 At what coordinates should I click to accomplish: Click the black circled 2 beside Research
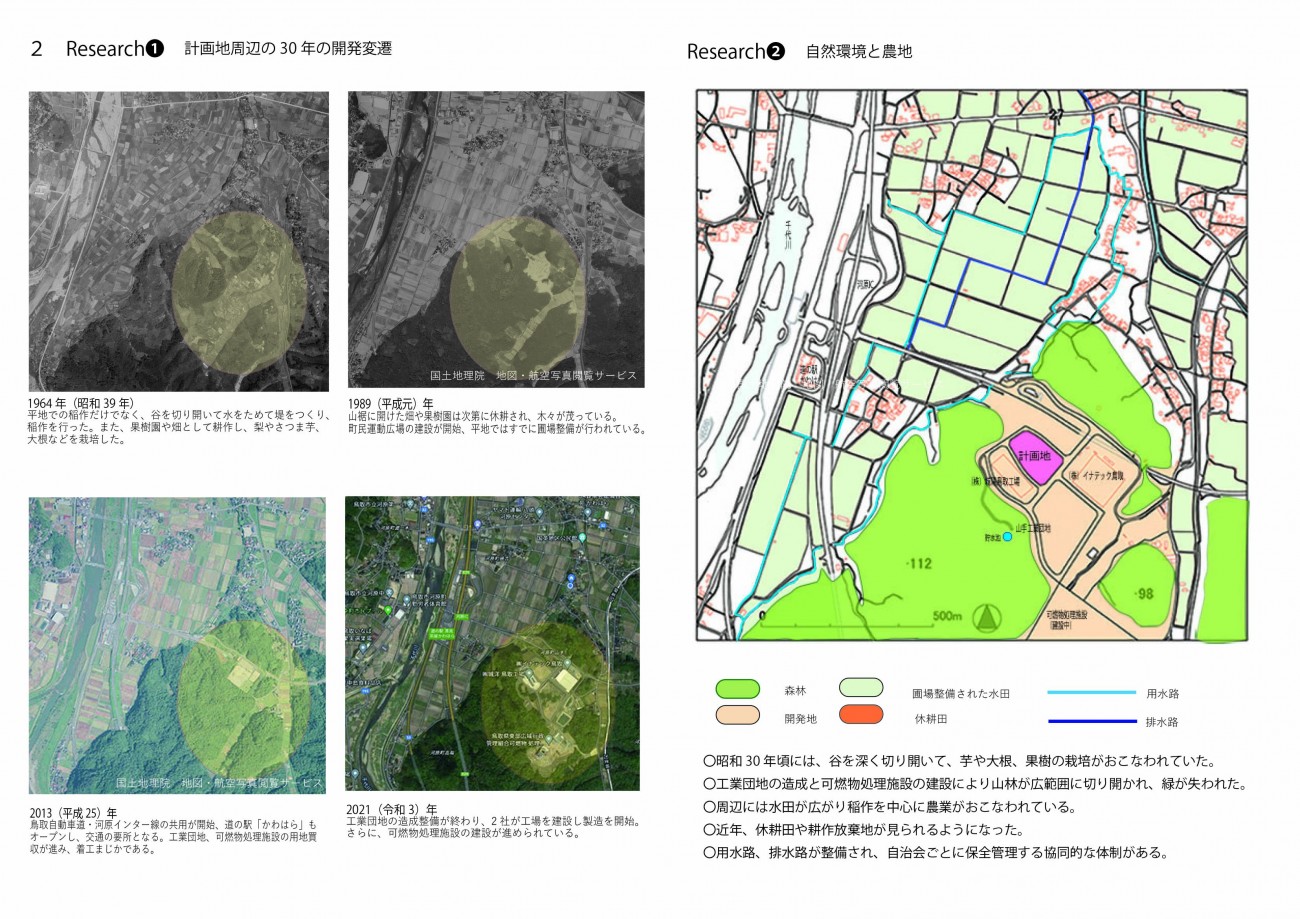775,52
